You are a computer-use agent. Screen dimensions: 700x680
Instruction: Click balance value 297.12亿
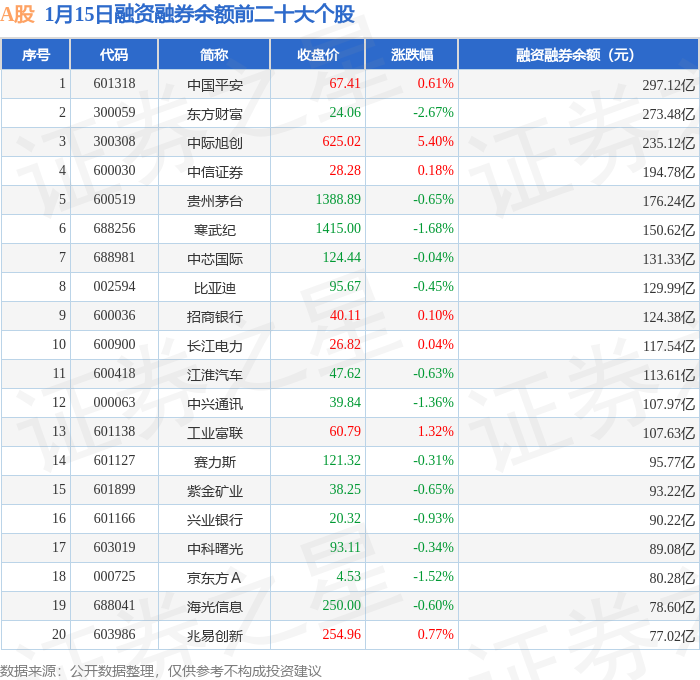coord(668,85)
